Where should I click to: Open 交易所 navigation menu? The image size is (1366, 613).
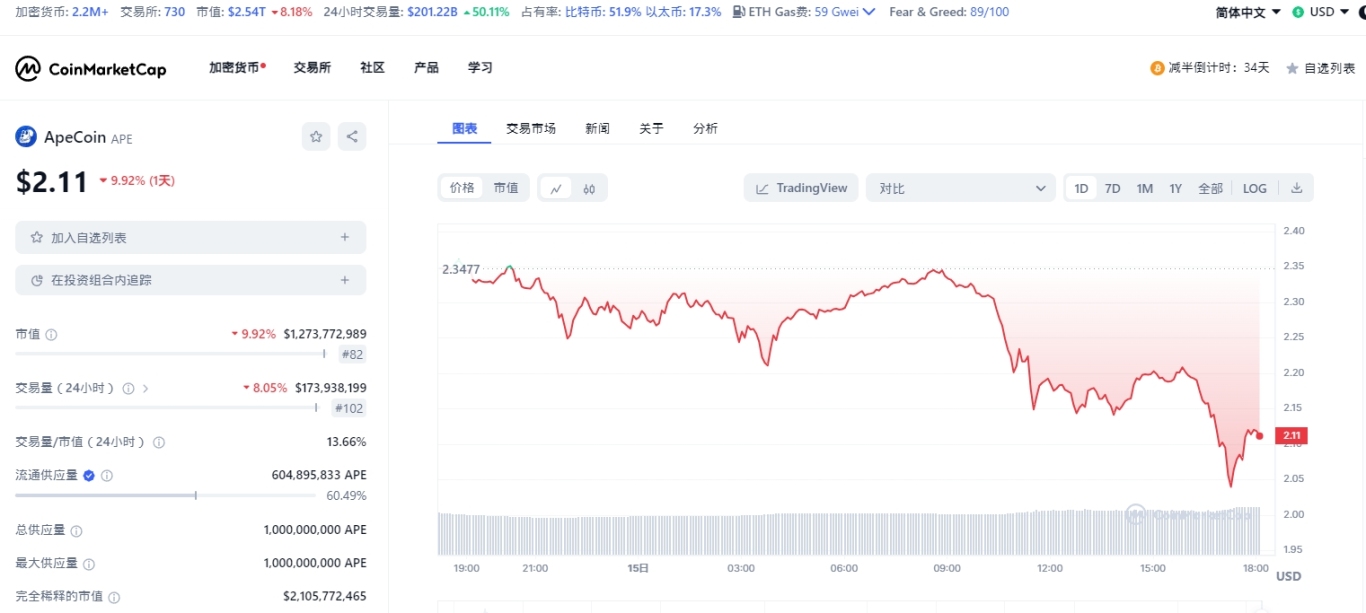(x=312, y=68)
